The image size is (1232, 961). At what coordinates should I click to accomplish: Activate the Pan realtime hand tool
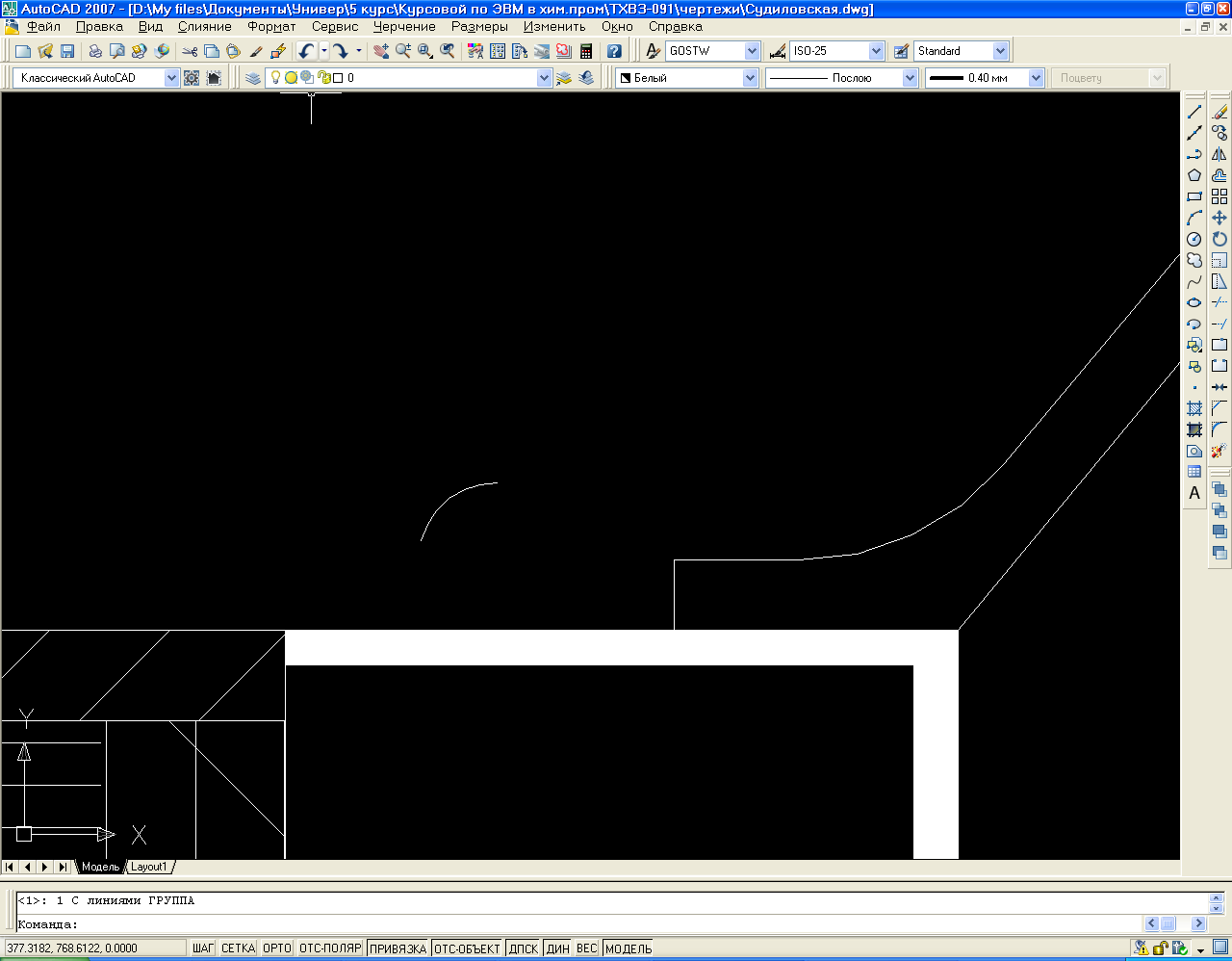[x=381, y=51]
